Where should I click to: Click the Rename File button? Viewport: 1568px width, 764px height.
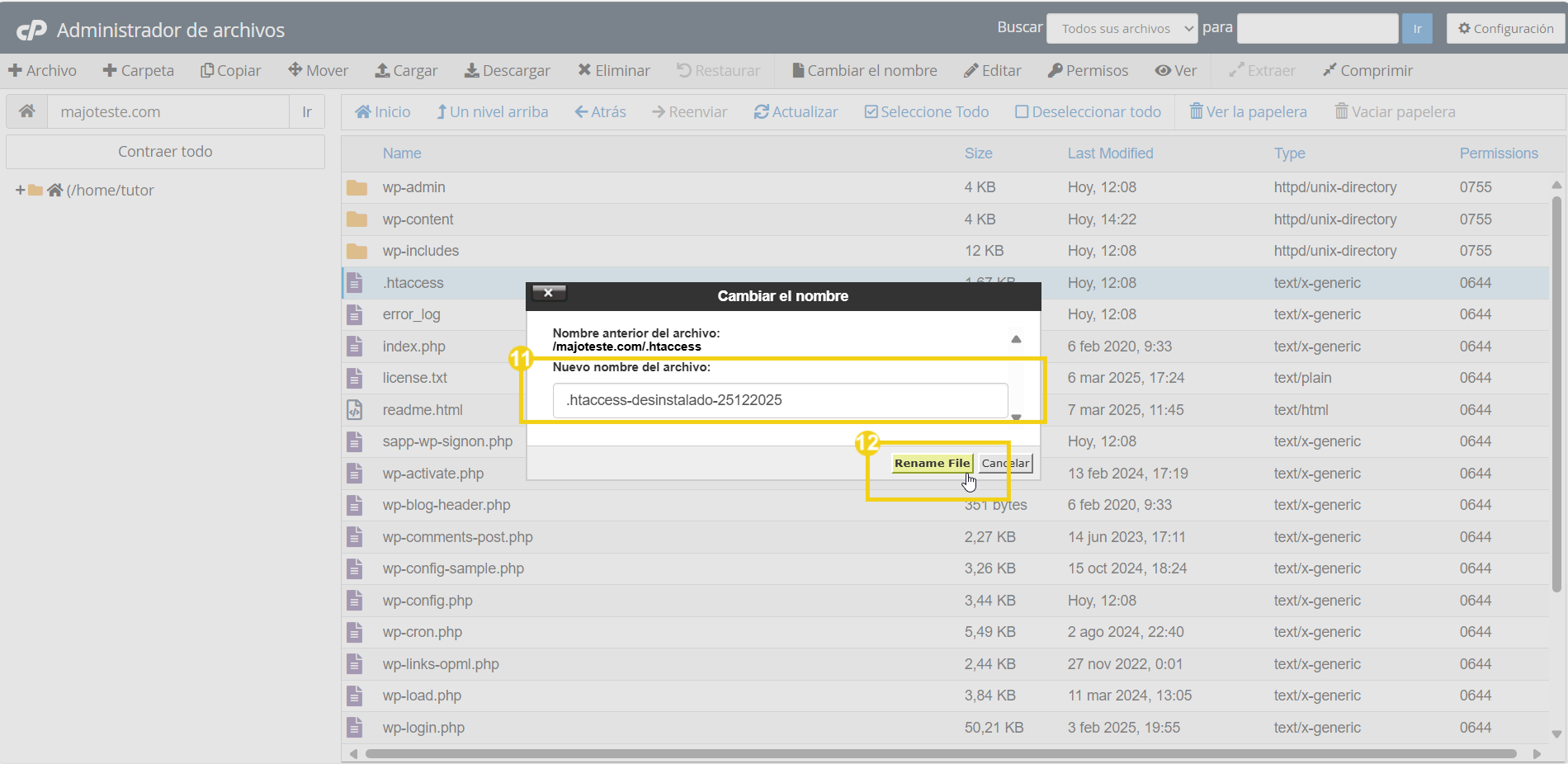[x=932, y=464]
